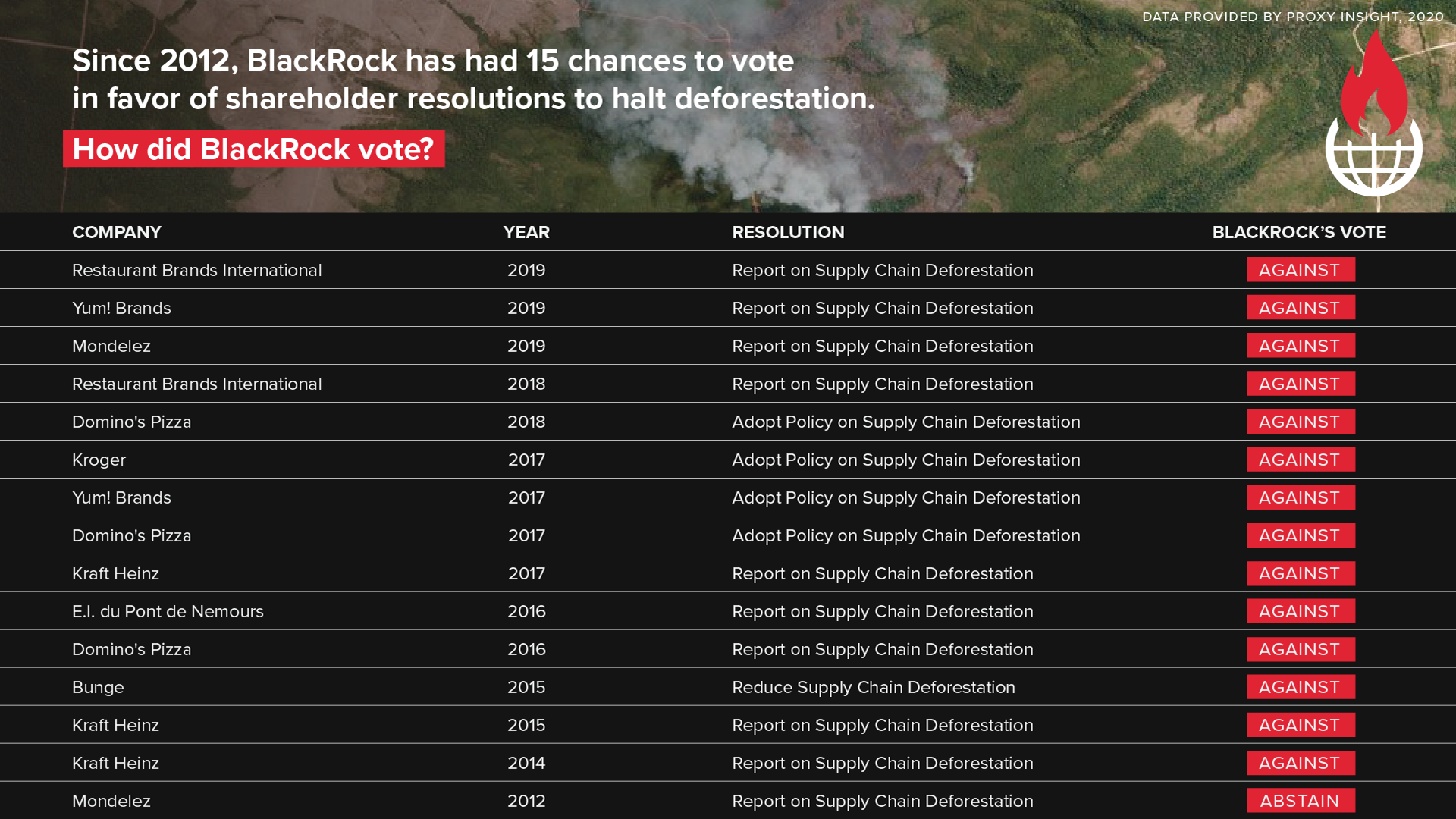1456x819 pixels.
Task: Click the Report resolution text in the E.I. du Pont row
Action: [x=883, y=612]
